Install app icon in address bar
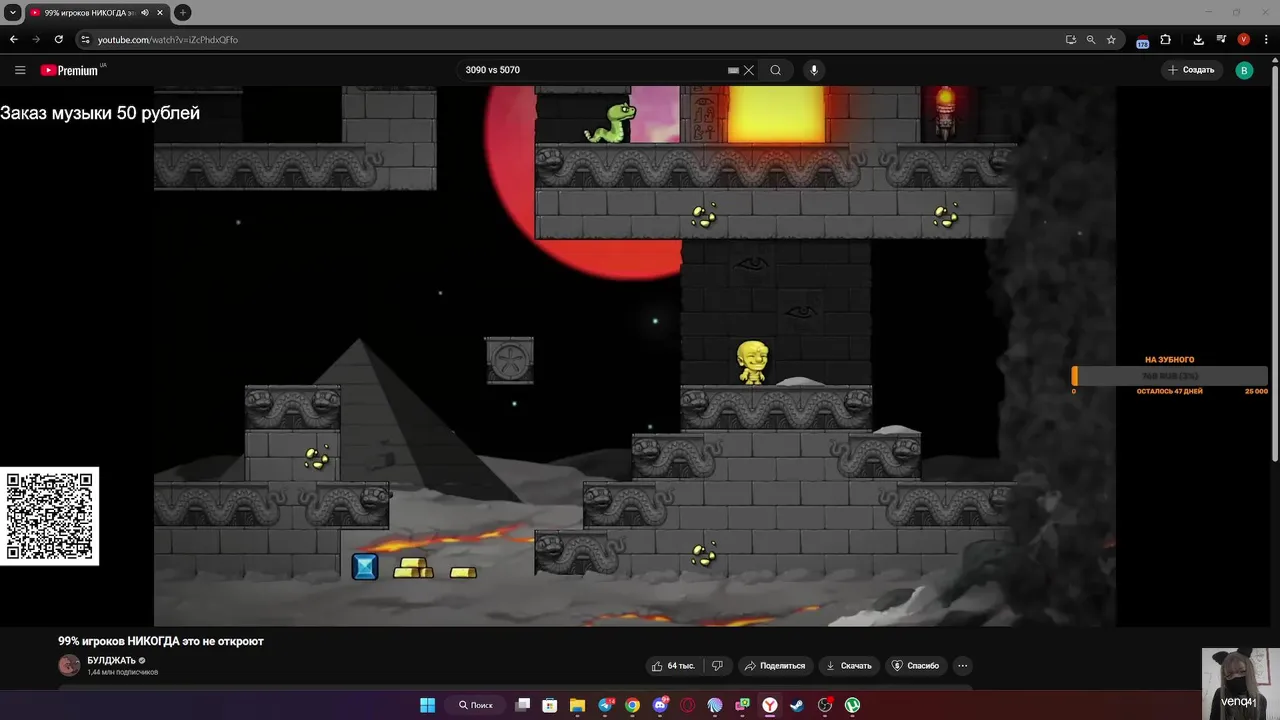 tap(1071, 40)
